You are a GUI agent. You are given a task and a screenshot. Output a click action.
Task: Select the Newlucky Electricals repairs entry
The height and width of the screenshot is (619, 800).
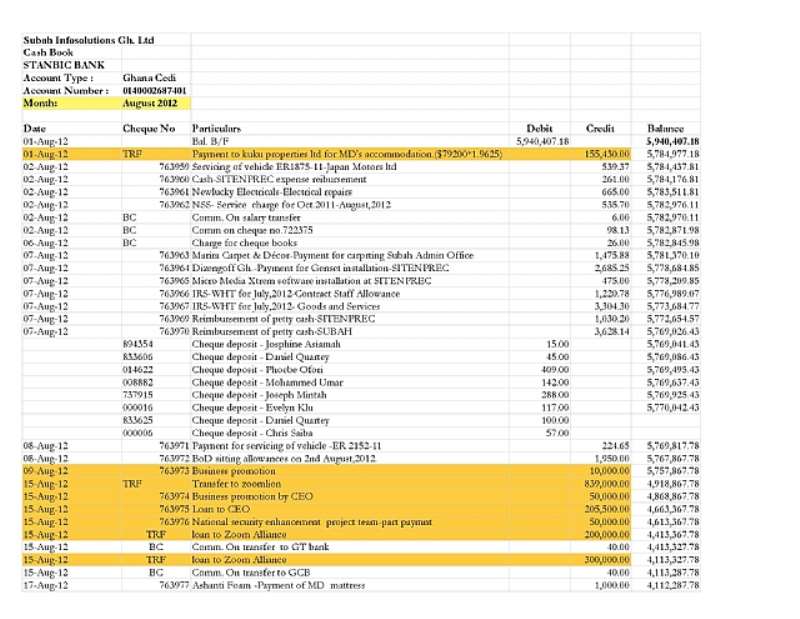(x=272, y=192)
